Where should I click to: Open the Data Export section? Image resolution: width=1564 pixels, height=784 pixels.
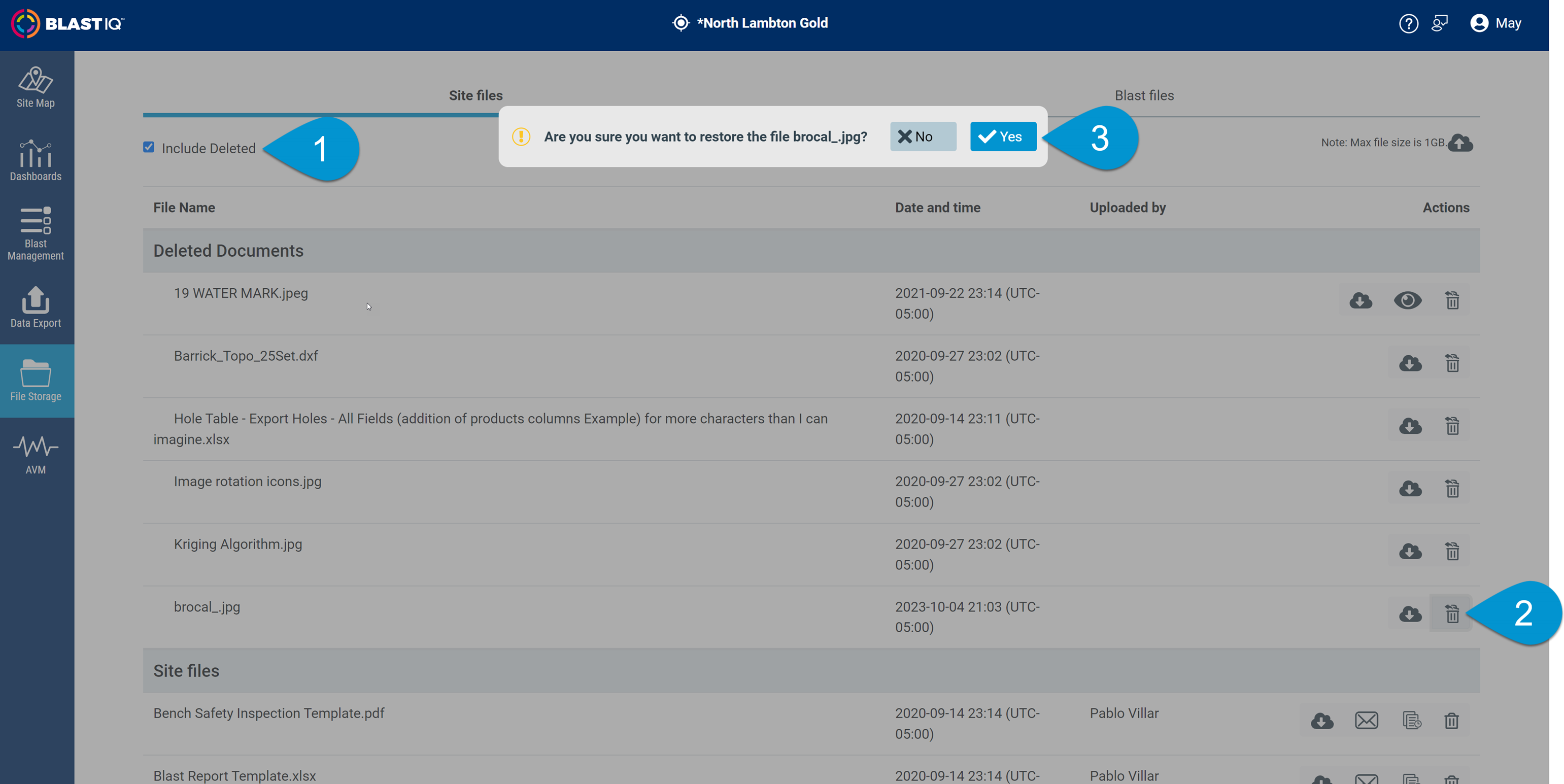[36, 308]
